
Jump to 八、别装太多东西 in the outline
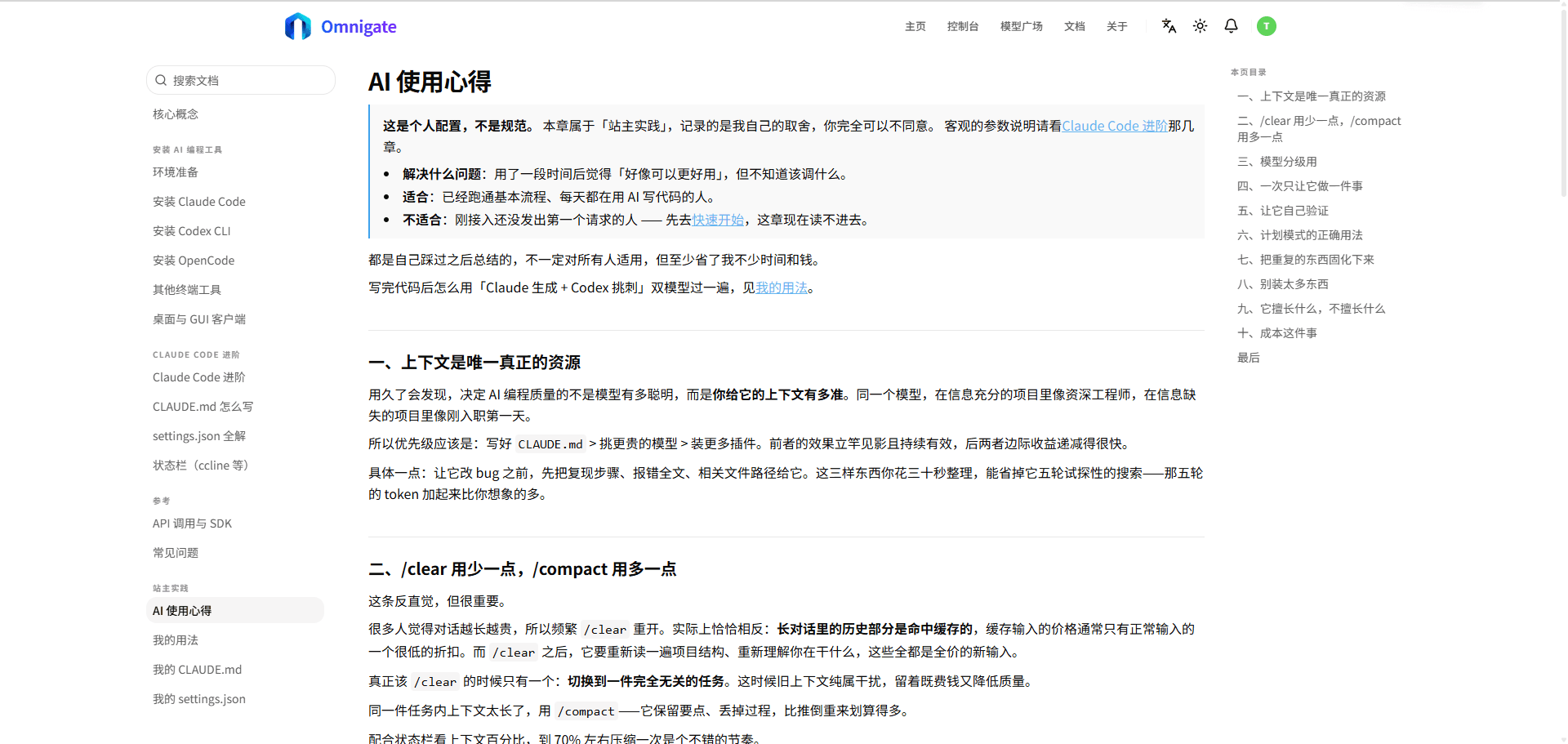coord(1283,284)
